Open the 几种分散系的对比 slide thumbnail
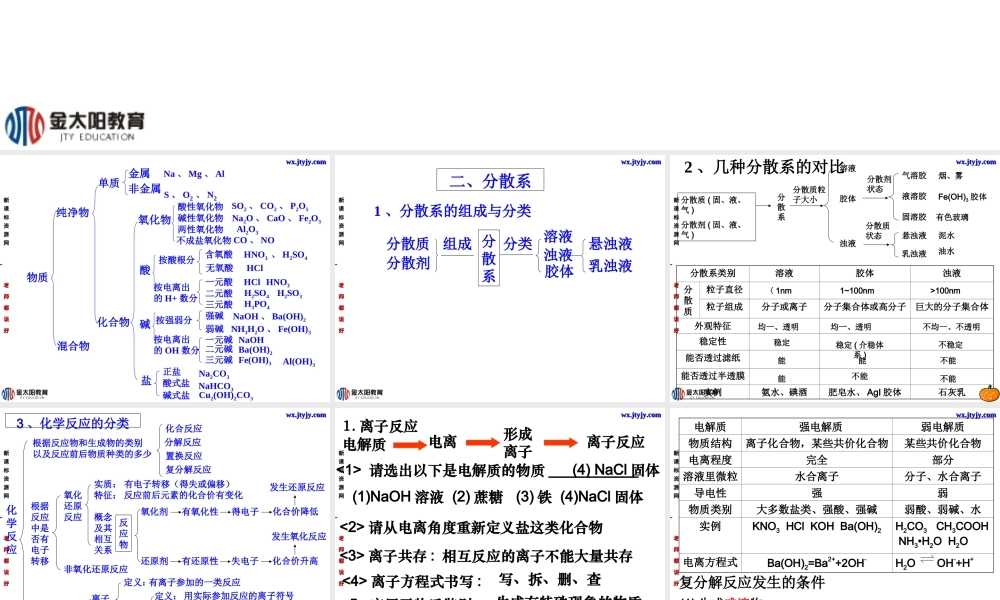 [x=835, y=278]
